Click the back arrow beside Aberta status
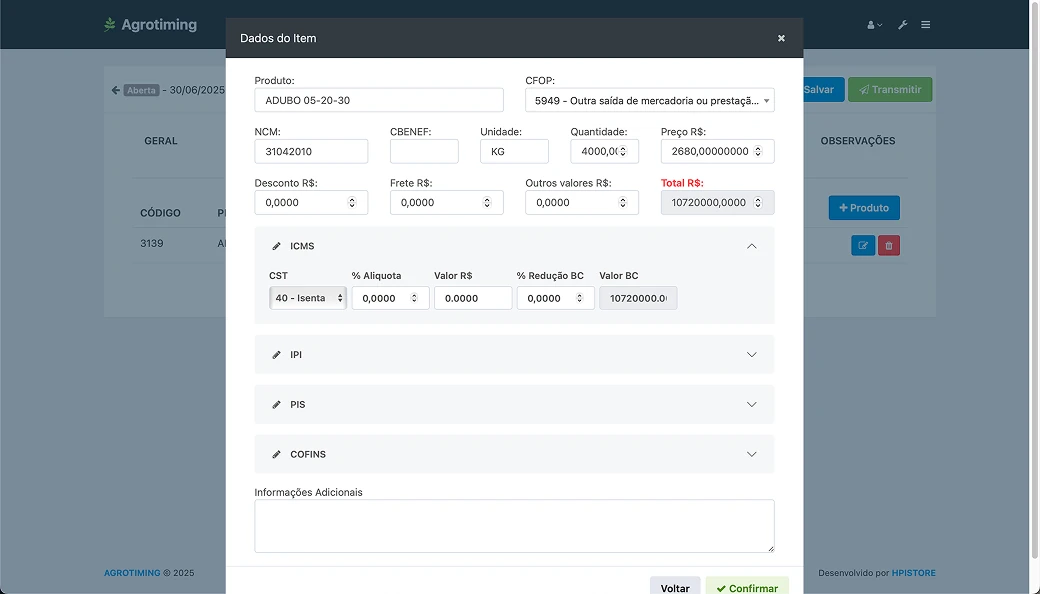The height and width of the screenshot is (594, 1040). (x=115, y=90)
